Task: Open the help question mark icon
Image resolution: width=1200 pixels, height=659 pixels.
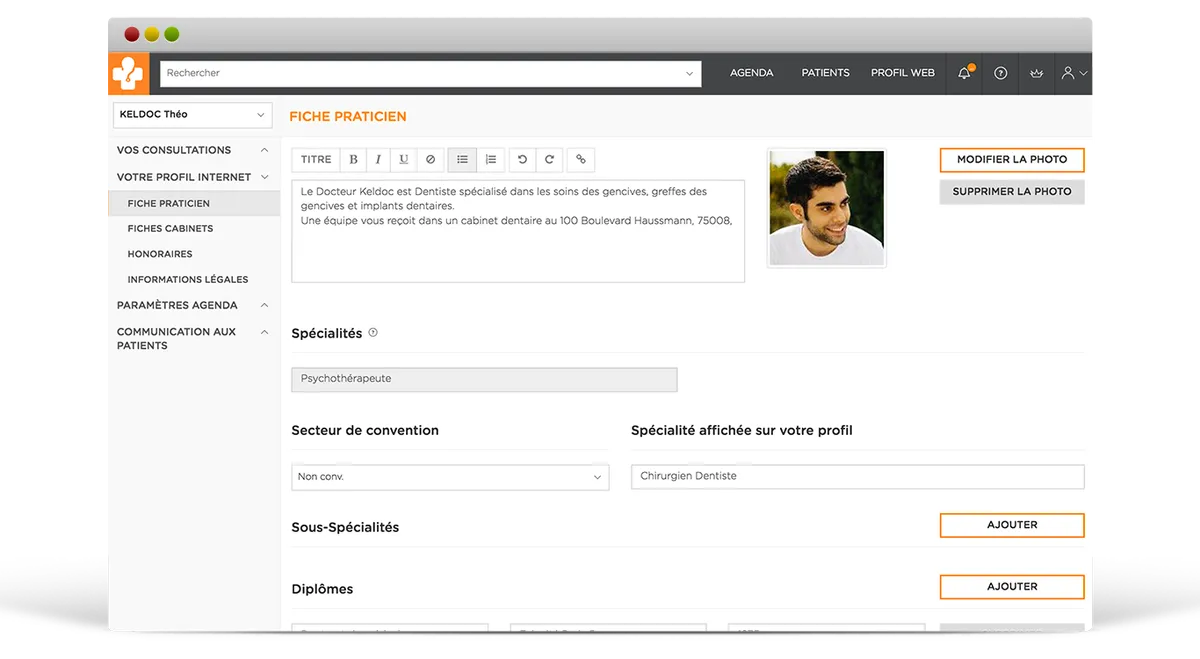Action: click(x=1000, y=73)
